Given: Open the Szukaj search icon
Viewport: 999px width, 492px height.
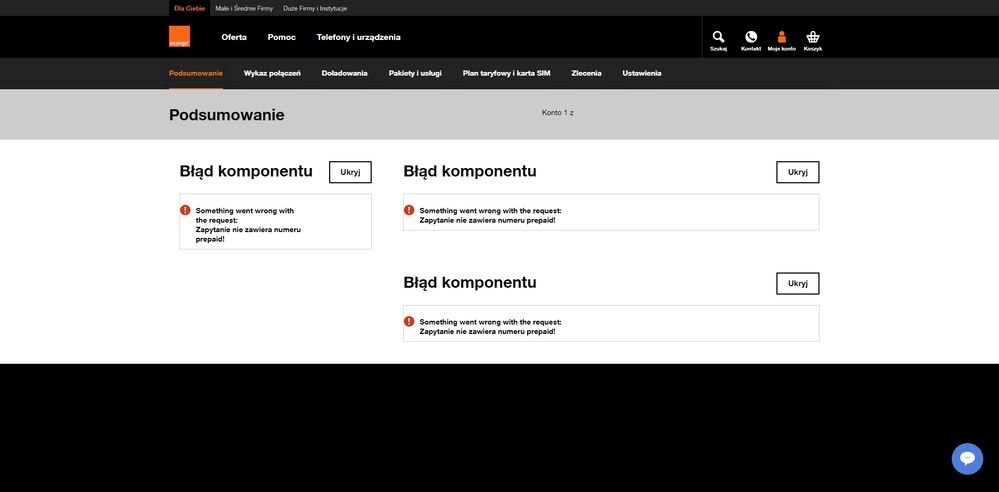Looking at the screenshot, I should point(718,38).
